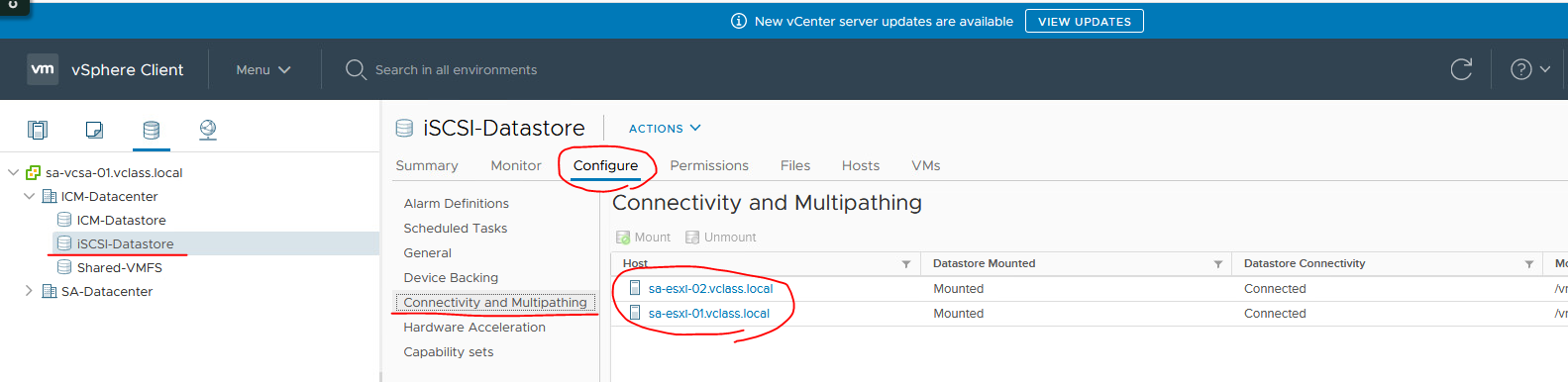Open the Hosts and Clusters inventory view
This screenshot has height=382, width=1568.
[x=38, y=130]
